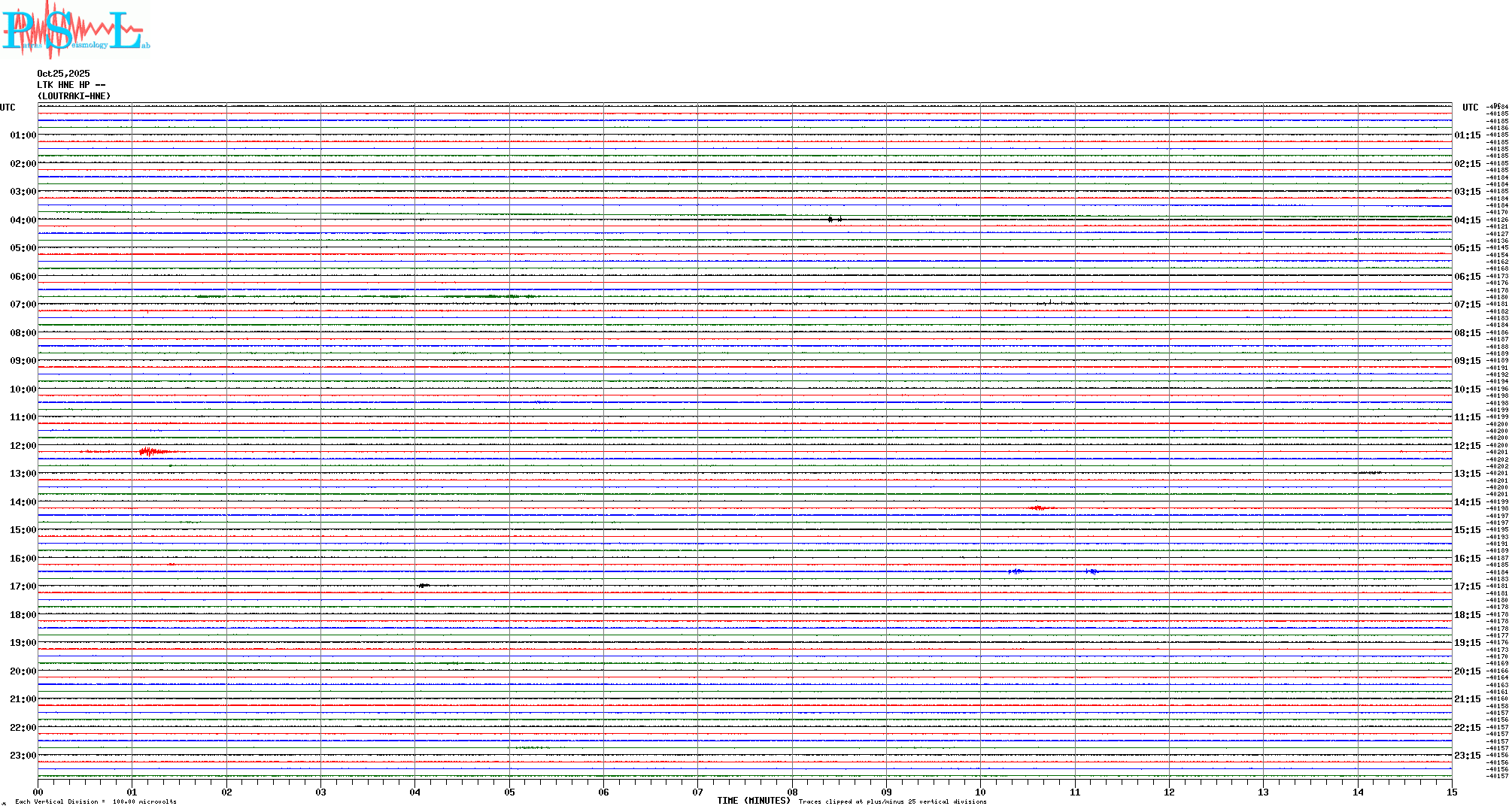Click the 15 minute label at bottom right
This screenshot has height=812, width=1512.
pyautogui.click(x=1451, y=792)
